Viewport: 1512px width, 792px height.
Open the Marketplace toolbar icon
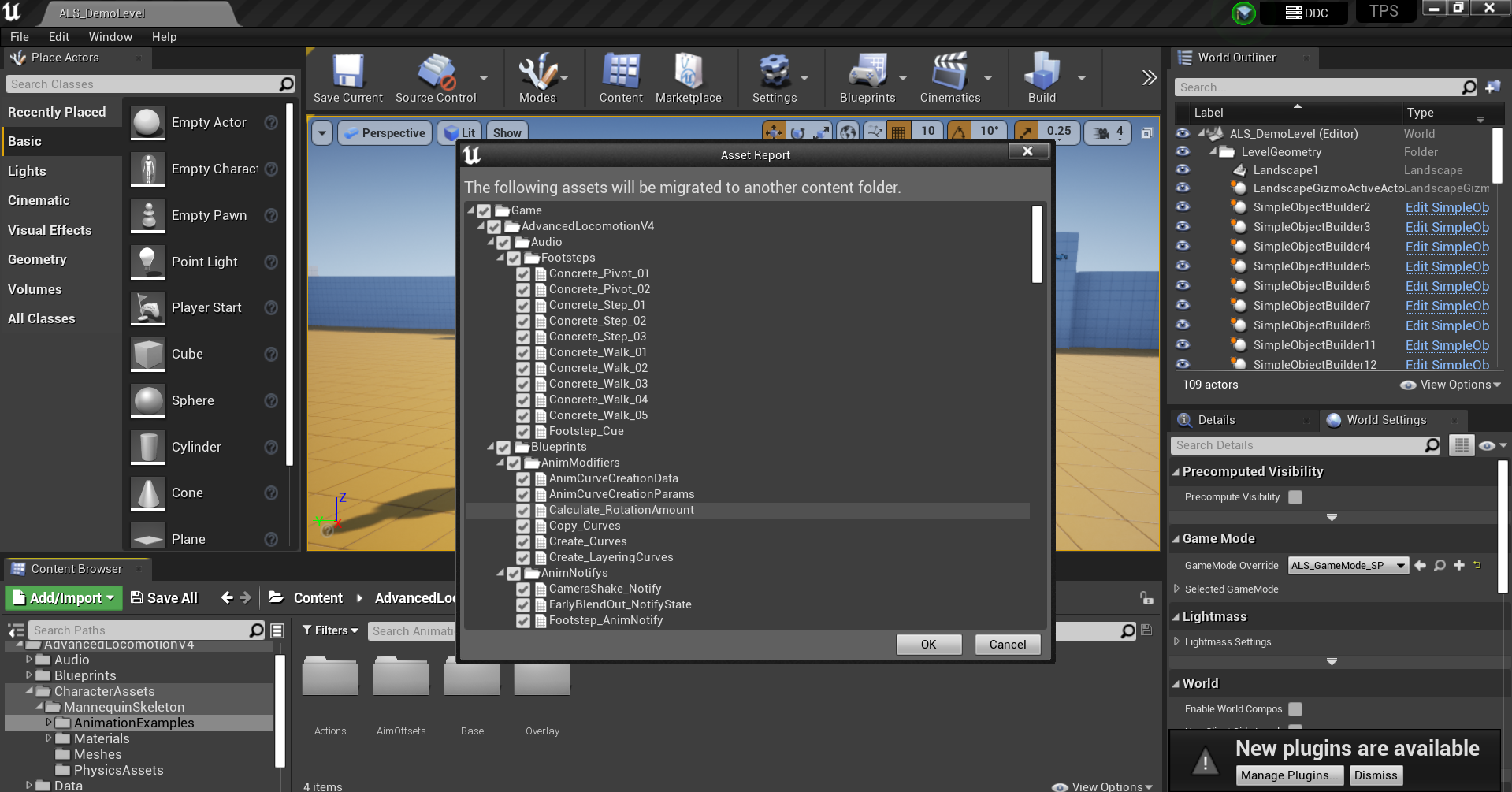(689, 72)
